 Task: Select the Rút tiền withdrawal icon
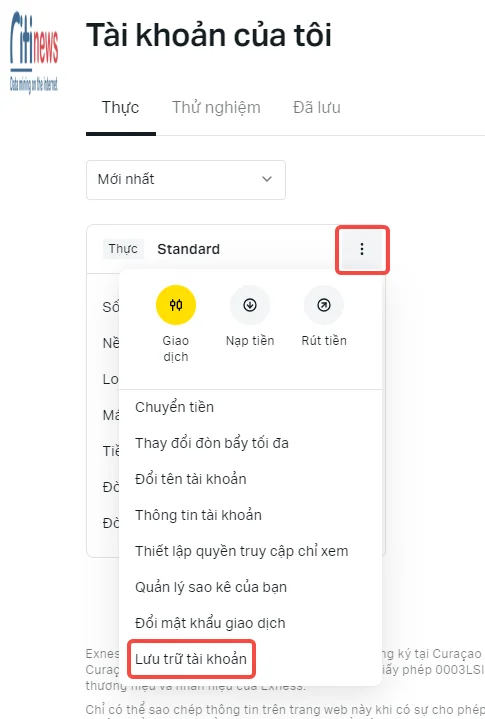pos(324,305)
